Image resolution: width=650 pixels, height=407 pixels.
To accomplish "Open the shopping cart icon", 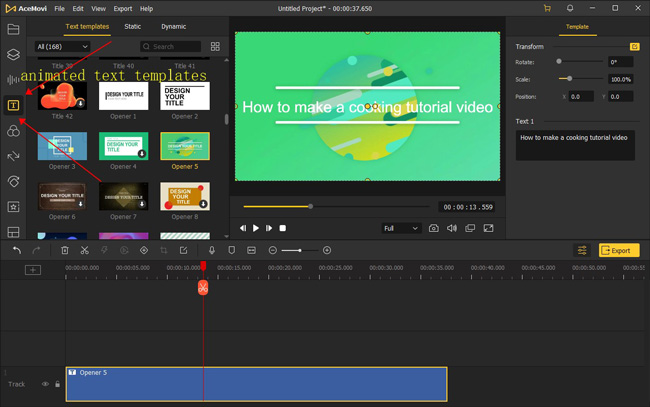I will pos(547,8).
